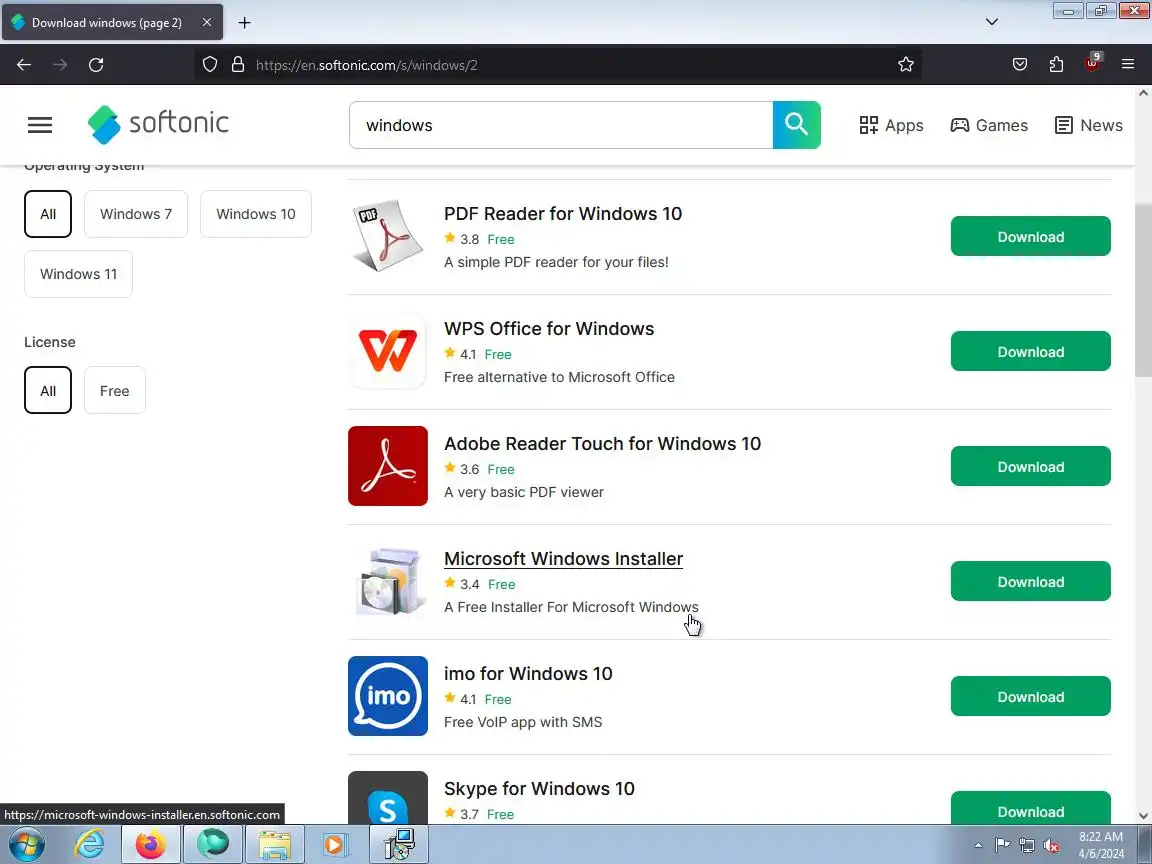Click the PDF Reader app icon
The height and width of the screenshot is (864, 1152).
[x=388, y=236]
